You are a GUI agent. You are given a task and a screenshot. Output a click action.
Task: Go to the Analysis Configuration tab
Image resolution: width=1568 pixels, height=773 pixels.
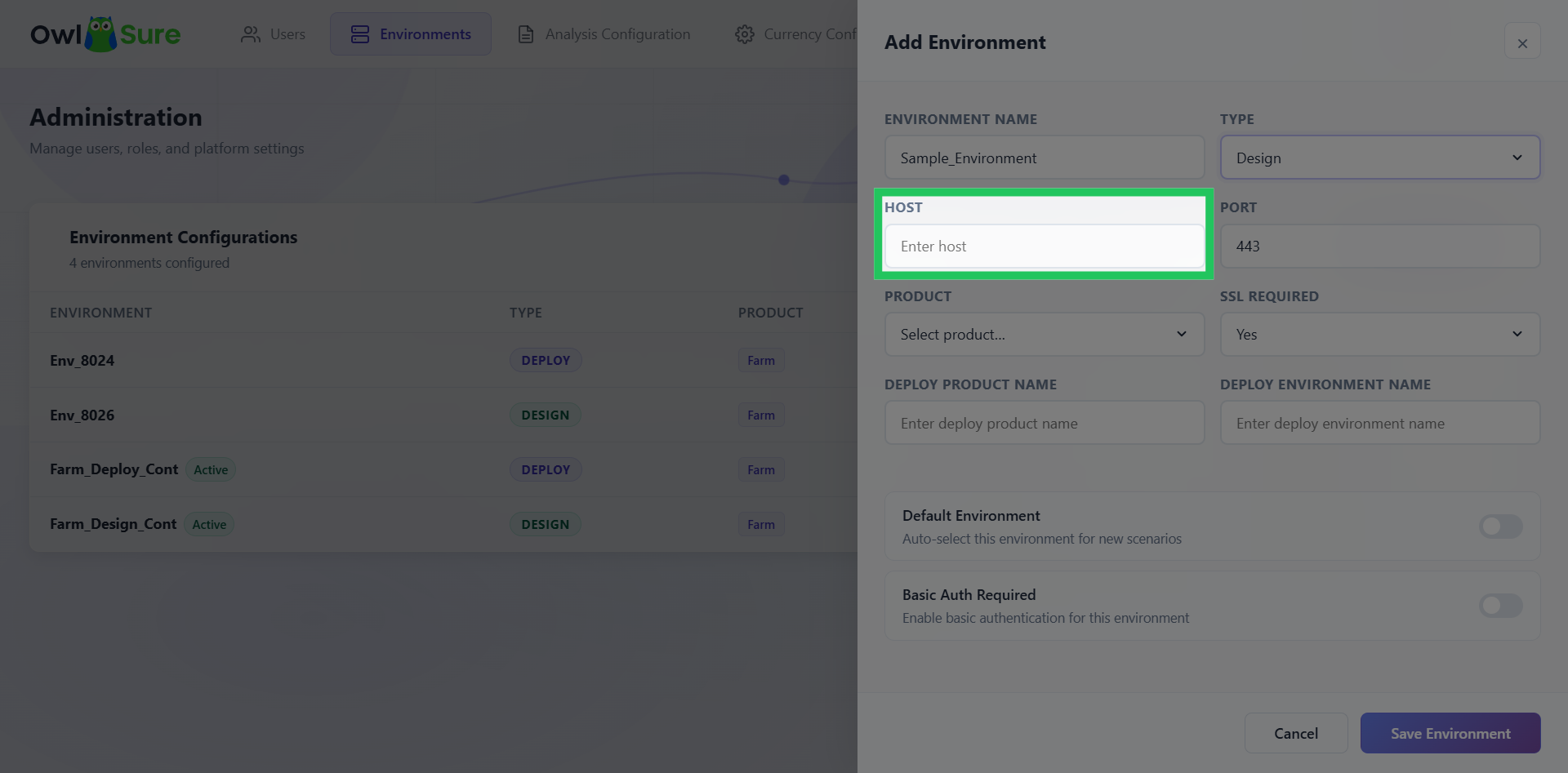[x=604, y=34]
